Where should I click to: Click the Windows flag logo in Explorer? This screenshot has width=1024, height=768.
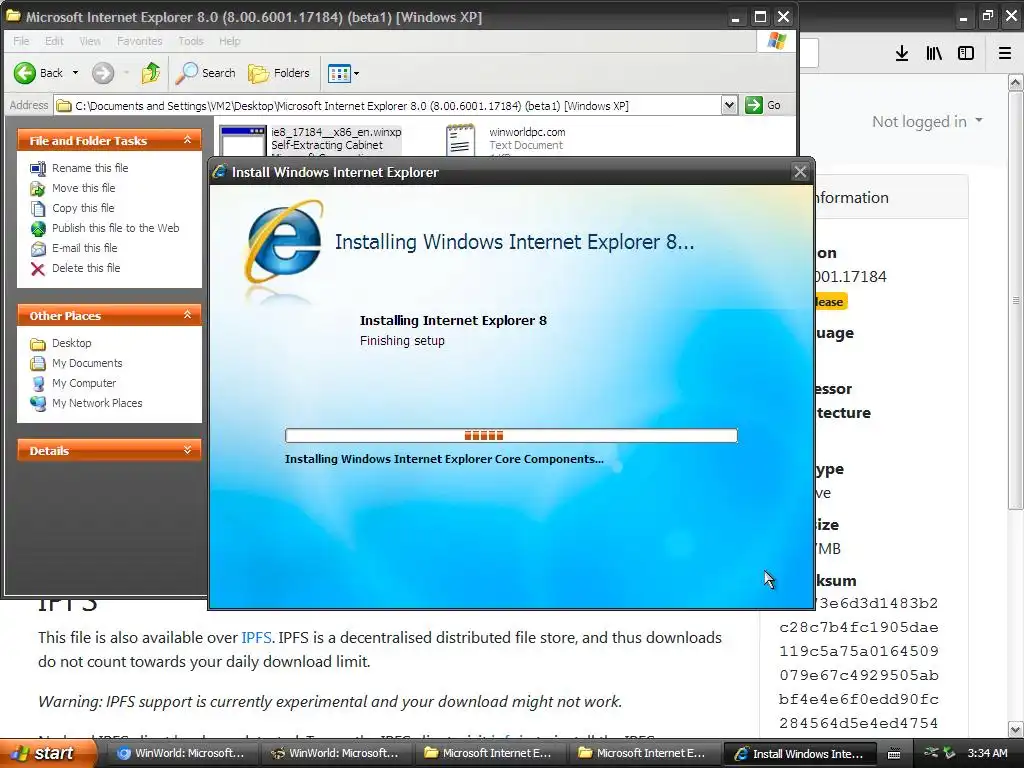tap(776, 41)
